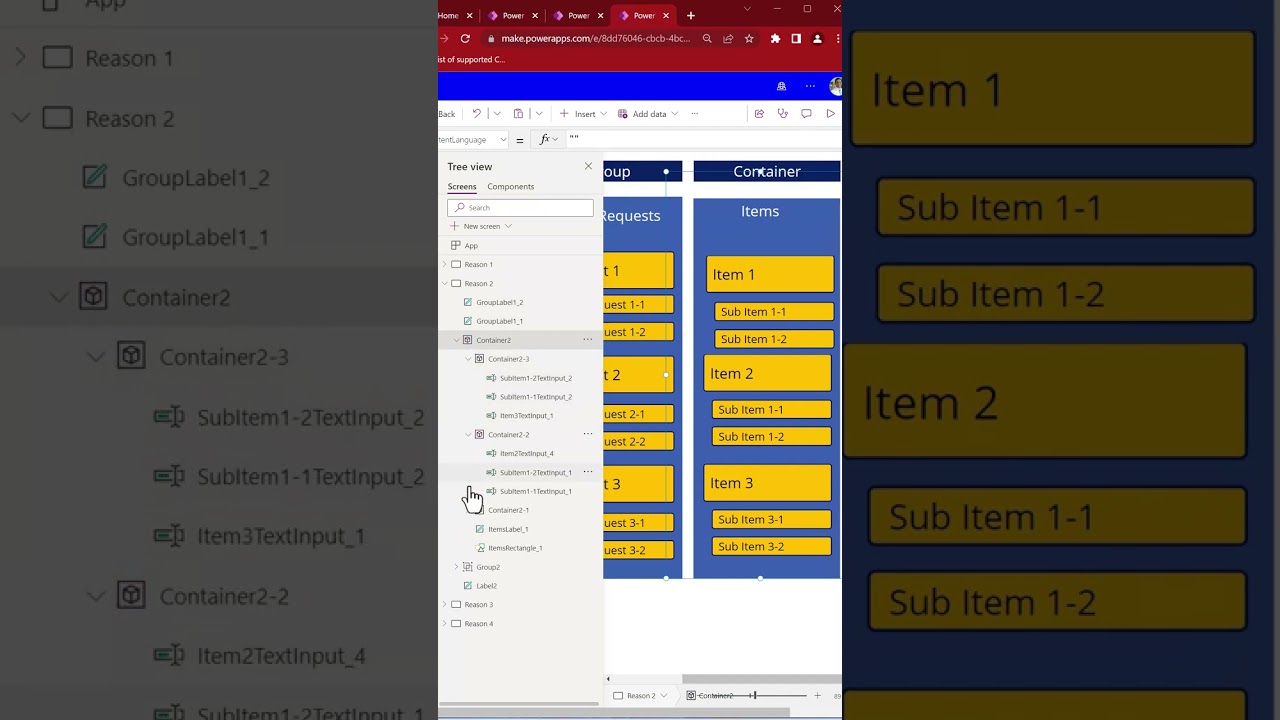Click the Undo icon in toolbar
Screen dimensions: 1280x720
coord(477,114)
